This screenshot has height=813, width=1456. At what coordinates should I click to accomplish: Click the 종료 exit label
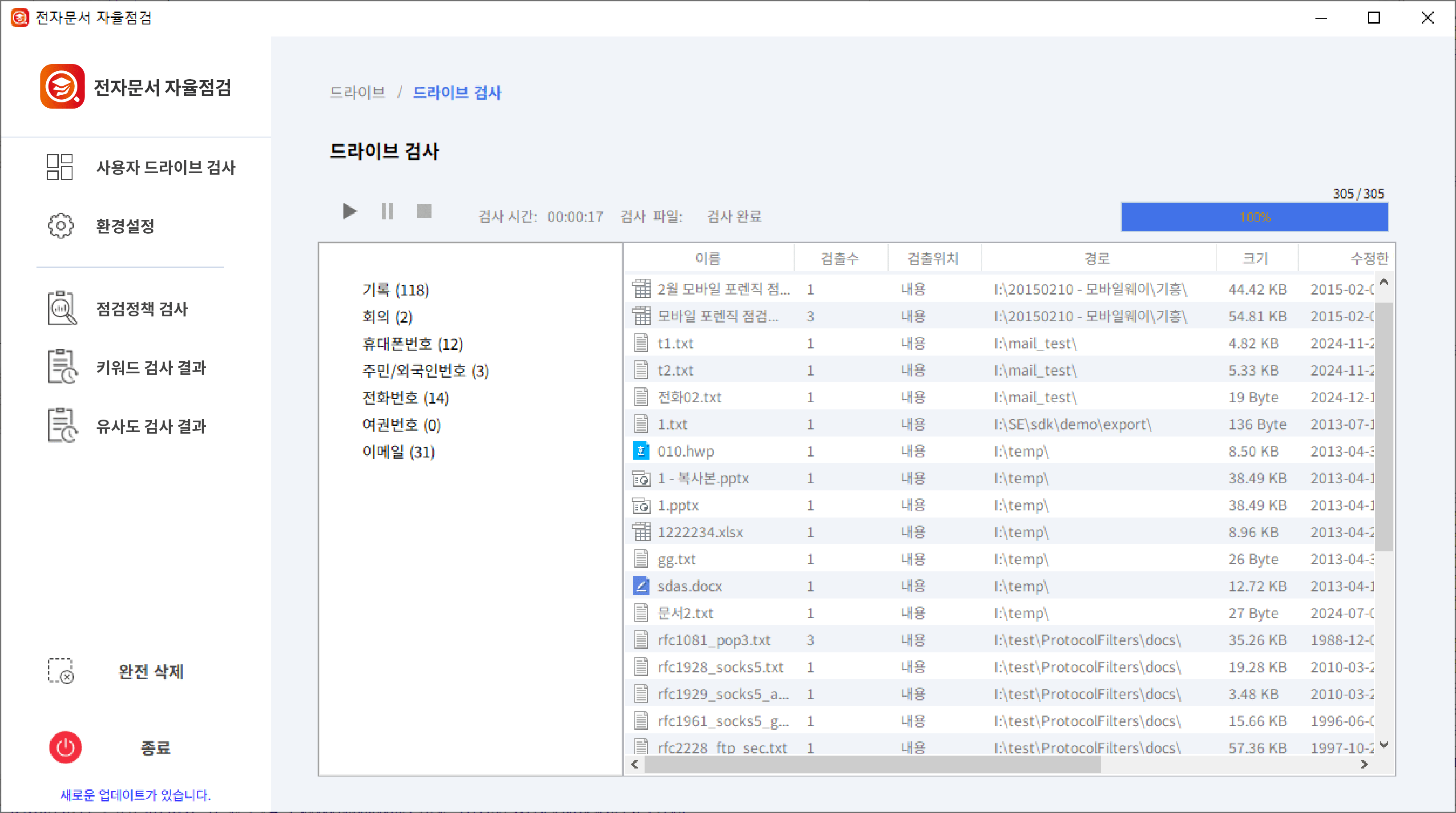(x=155, y=748)
